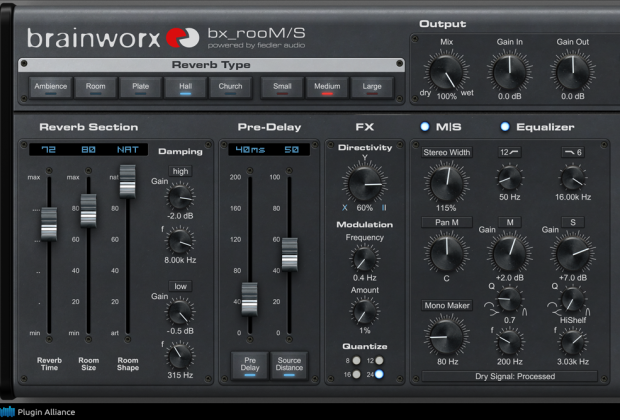The image size is (620, 420).
Task: Select Quantize 8 radio option
Action: [356, 361]
